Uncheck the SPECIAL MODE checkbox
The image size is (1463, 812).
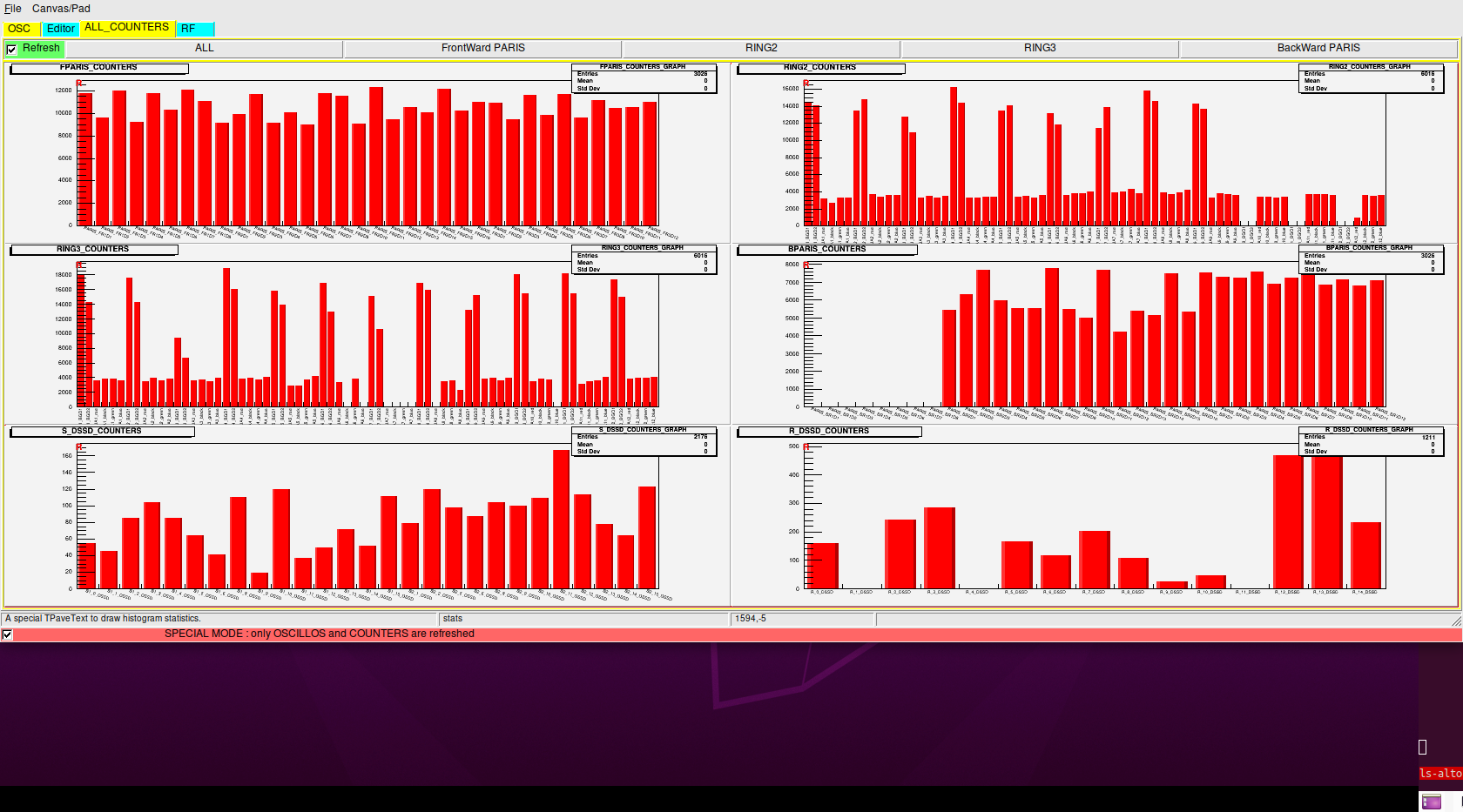[x=7, y=634]
